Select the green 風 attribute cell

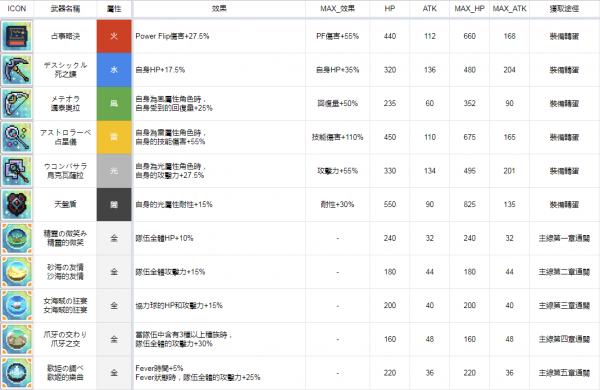pyautogui.click(x=114, y=103)
